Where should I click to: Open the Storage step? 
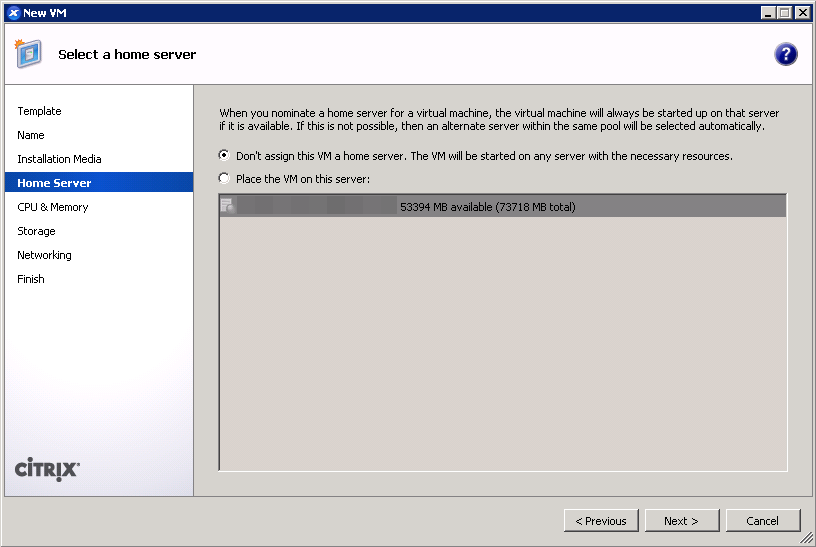click(36, 231)
